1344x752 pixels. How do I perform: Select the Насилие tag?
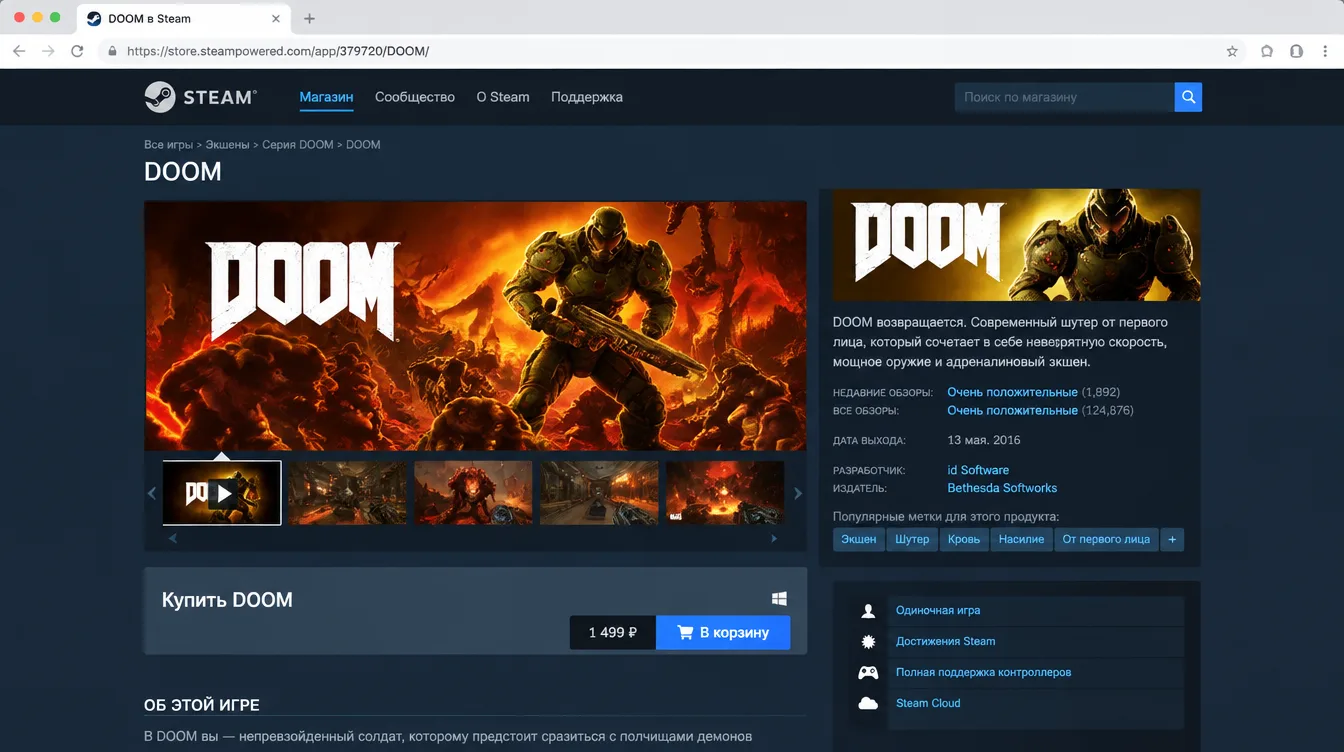1021,539
